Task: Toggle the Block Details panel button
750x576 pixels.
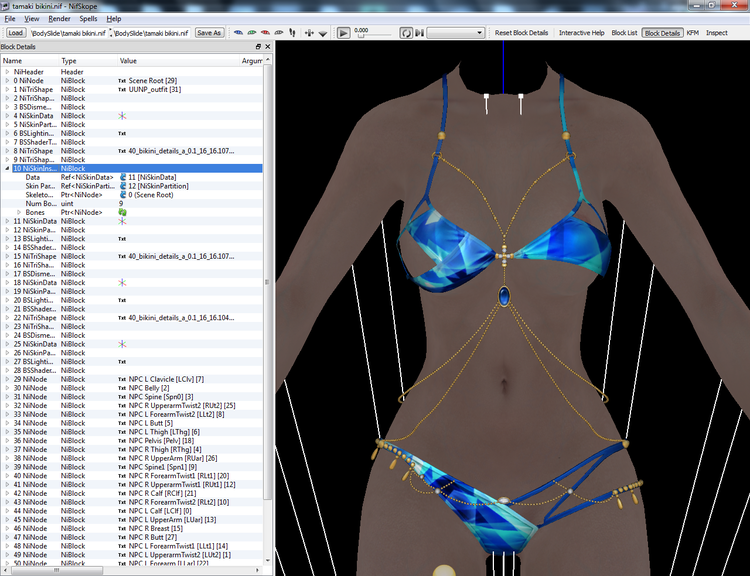Action: coord(662,33)
